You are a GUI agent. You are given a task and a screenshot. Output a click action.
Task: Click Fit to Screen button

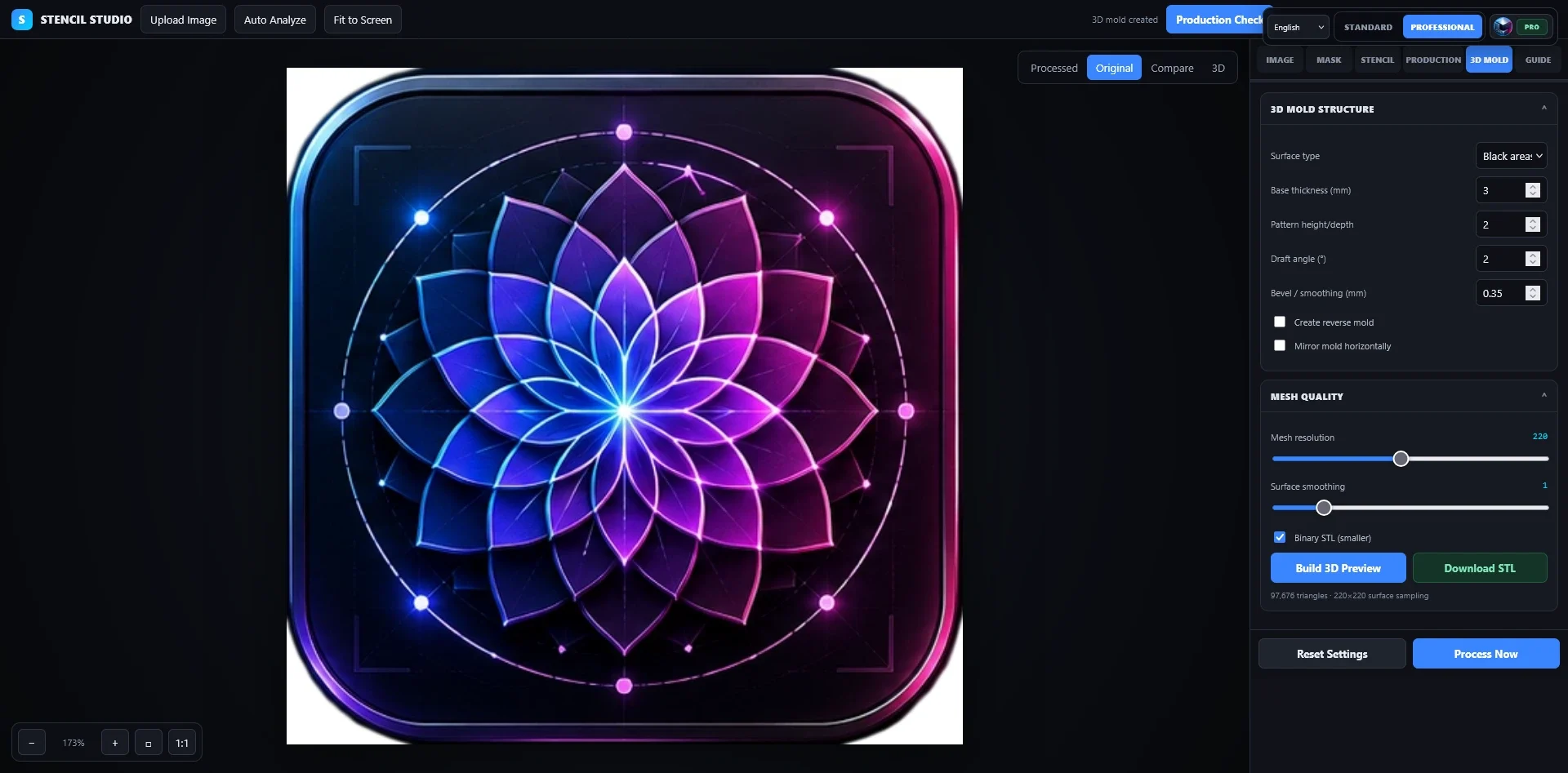363,20
